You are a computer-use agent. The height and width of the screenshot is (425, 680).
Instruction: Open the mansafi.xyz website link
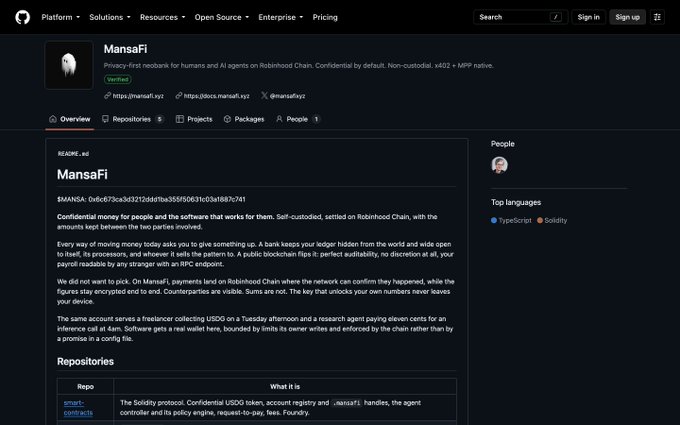(138, 96)
